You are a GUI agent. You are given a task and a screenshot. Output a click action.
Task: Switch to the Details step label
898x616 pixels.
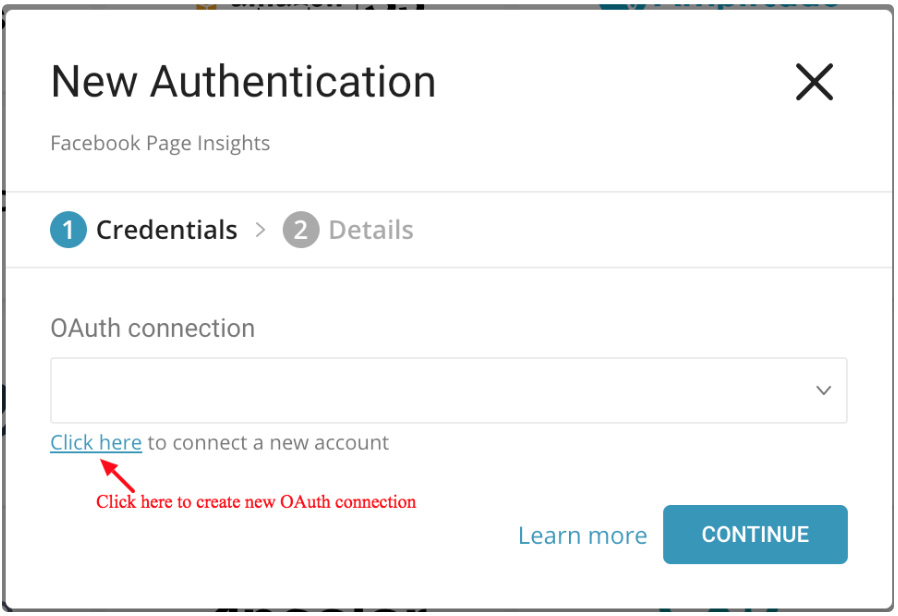point(370,230)
